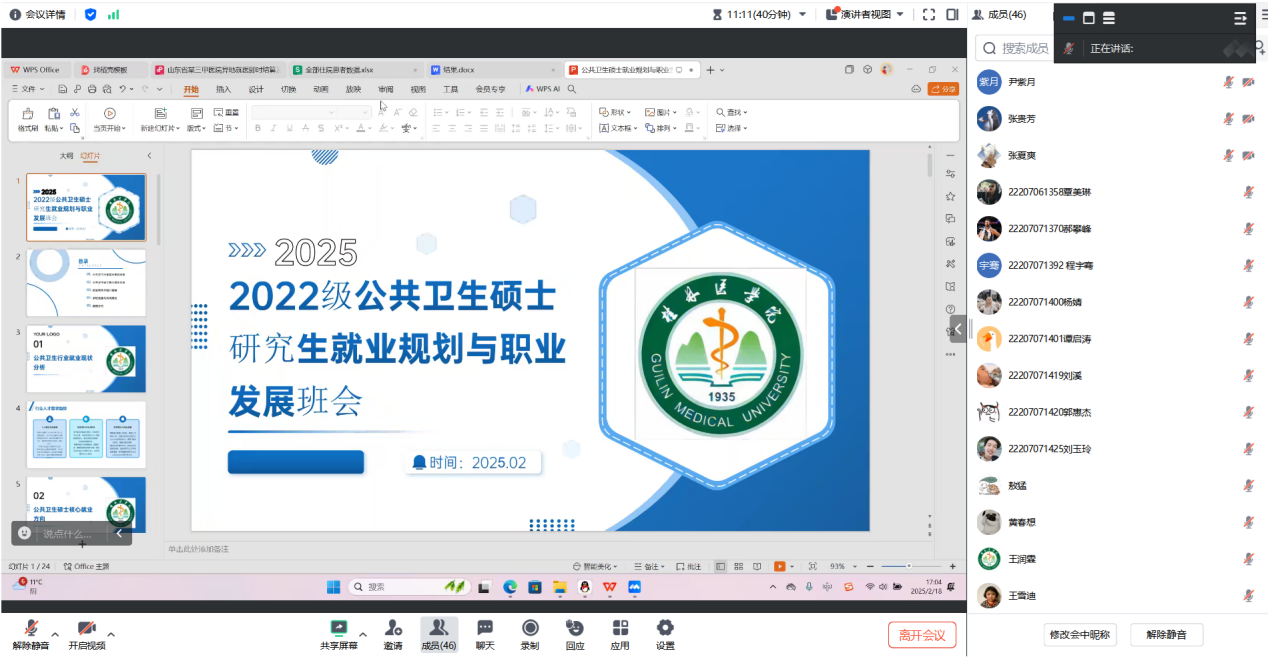1268x657 pixels.
Task: Enter full screen via top bar icon
Action: 929,14
